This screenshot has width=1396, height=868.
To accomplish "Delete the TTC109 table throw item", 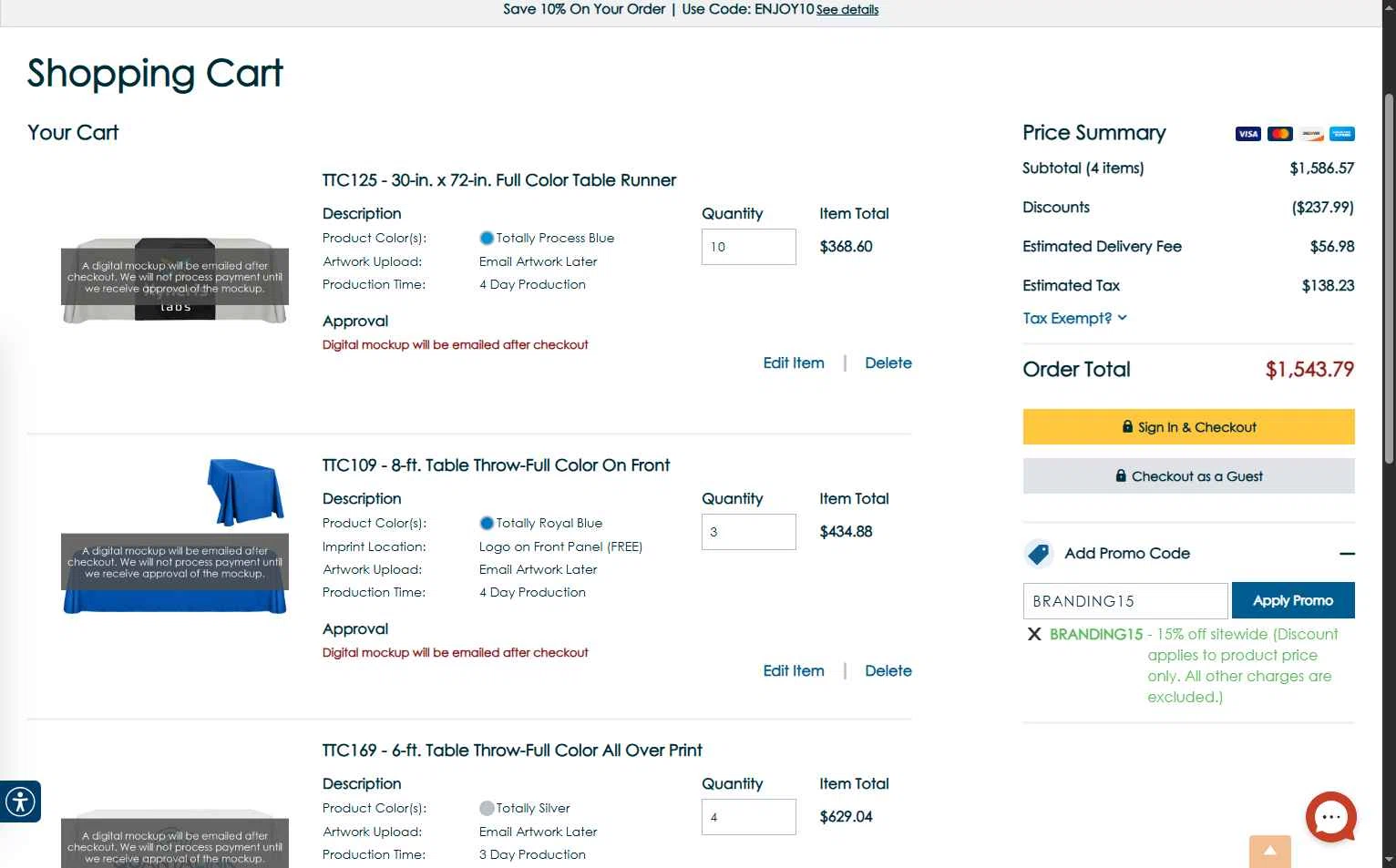I will (888, 670).
